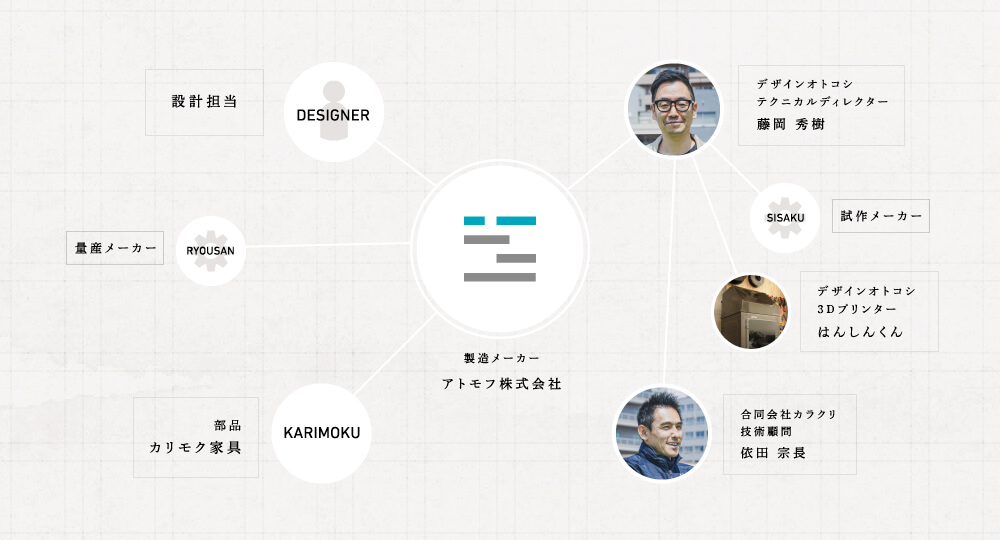Click the 合同会社カラクリ text

coord(788,414)
